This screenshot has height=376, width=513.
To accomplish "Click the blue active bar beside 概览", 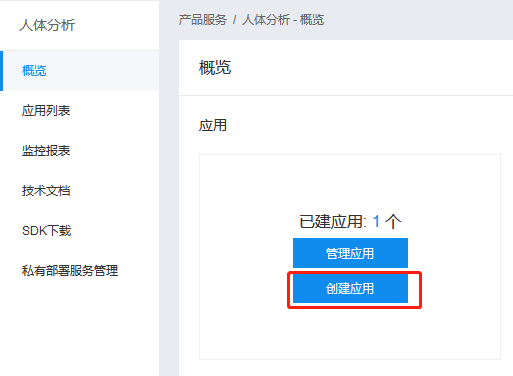I will (1, 71).
